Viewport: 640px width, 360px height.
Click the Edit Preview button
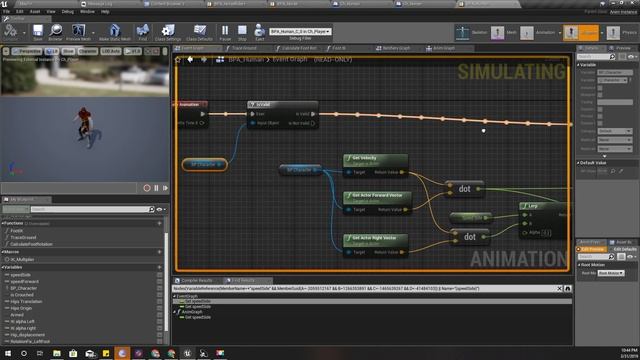[x=592, y=249]
